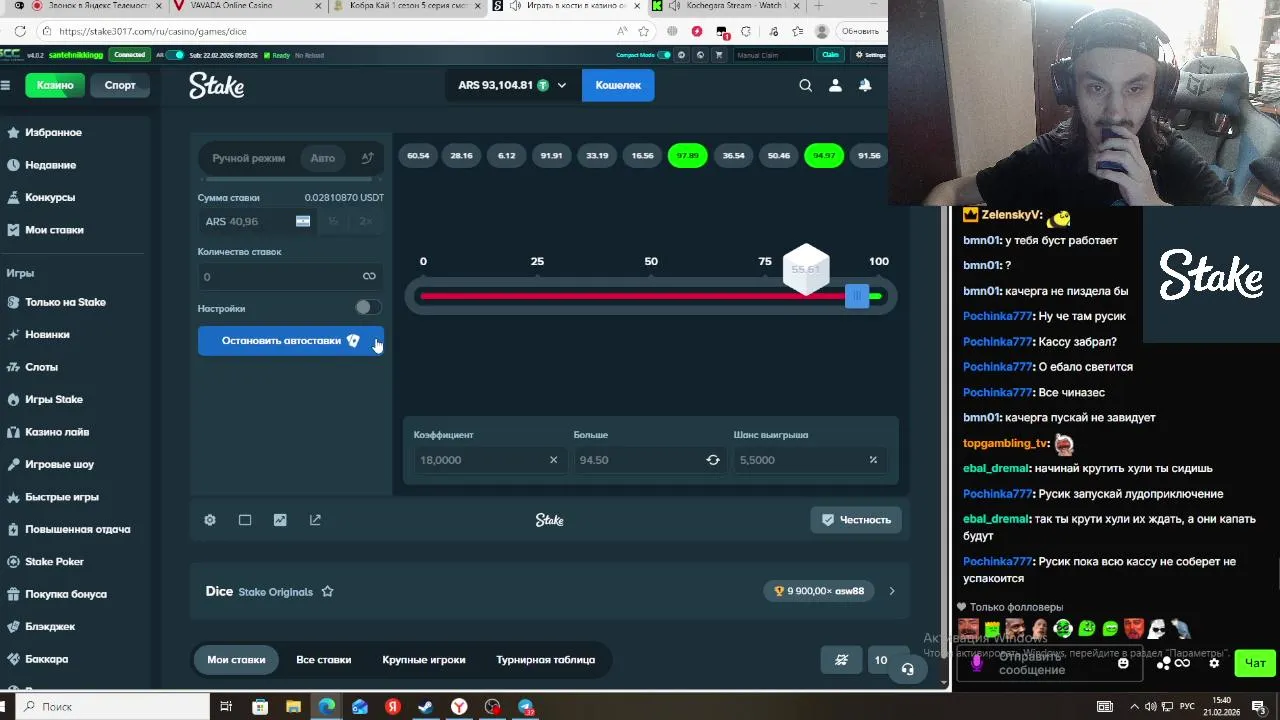Viewport: 1280px width, 720px height.
Task: Open the user profile icon
Action: (835, 85)
